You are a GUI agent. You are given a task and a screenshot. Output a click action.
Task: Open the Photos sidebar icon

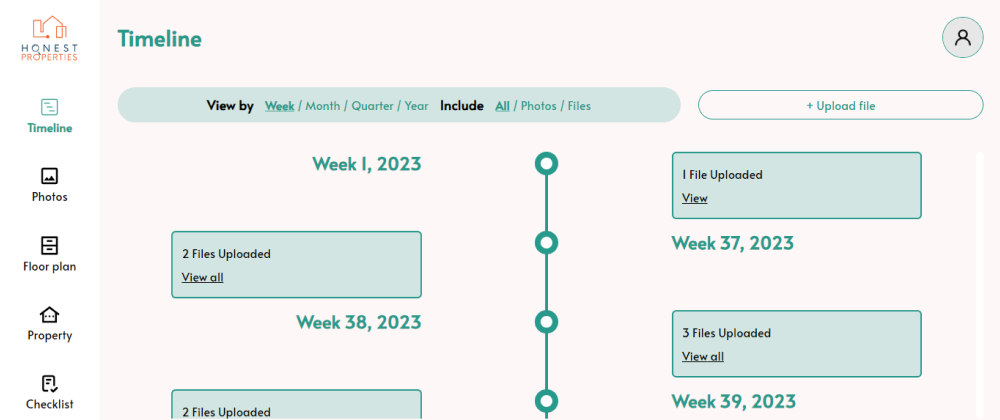tap(50, 176)
